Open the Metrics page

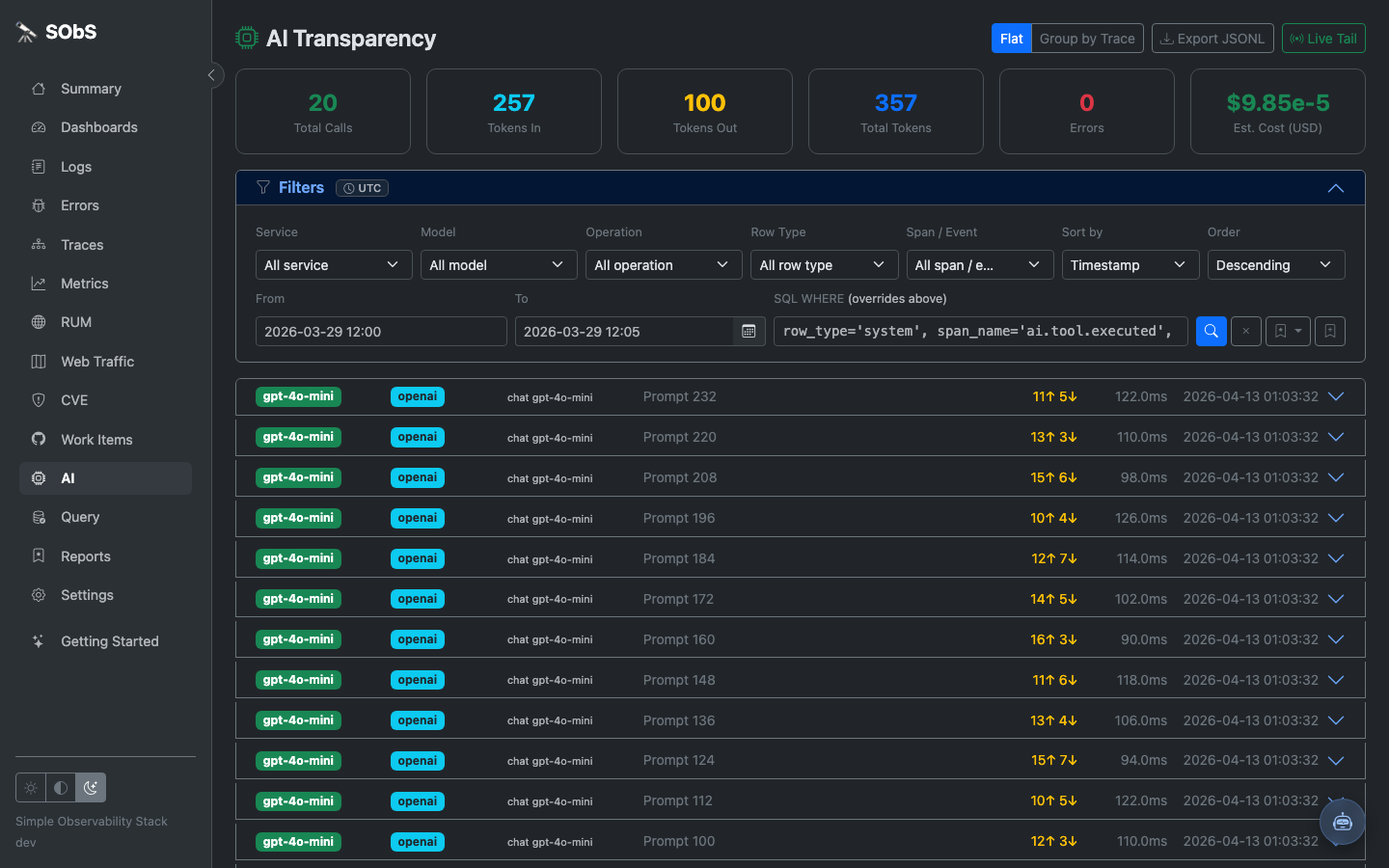105,284
